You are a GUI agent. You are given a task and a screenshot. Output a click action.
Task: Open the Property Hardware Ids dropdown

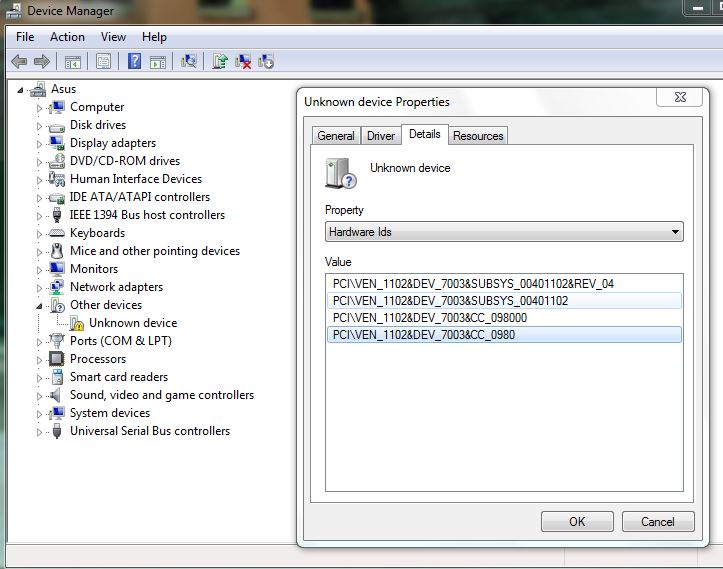pos(504,231)
